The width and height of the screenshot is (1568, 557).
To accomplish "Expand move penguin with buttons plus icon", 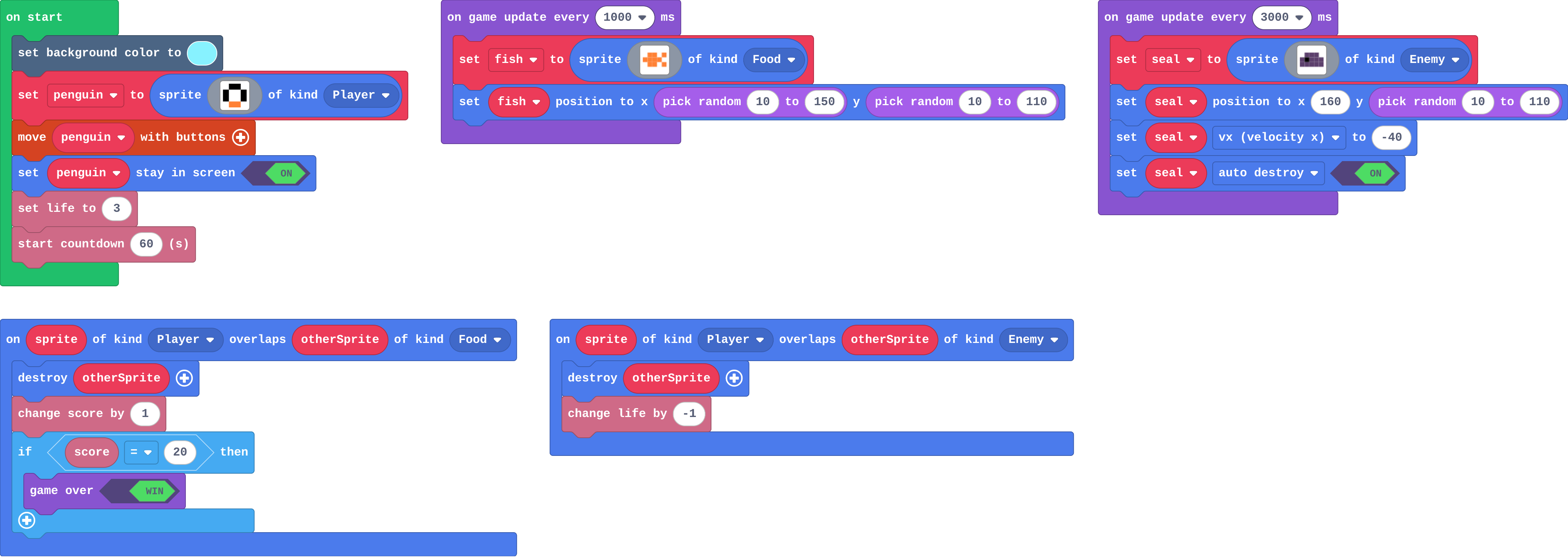I will click(241, 137).
